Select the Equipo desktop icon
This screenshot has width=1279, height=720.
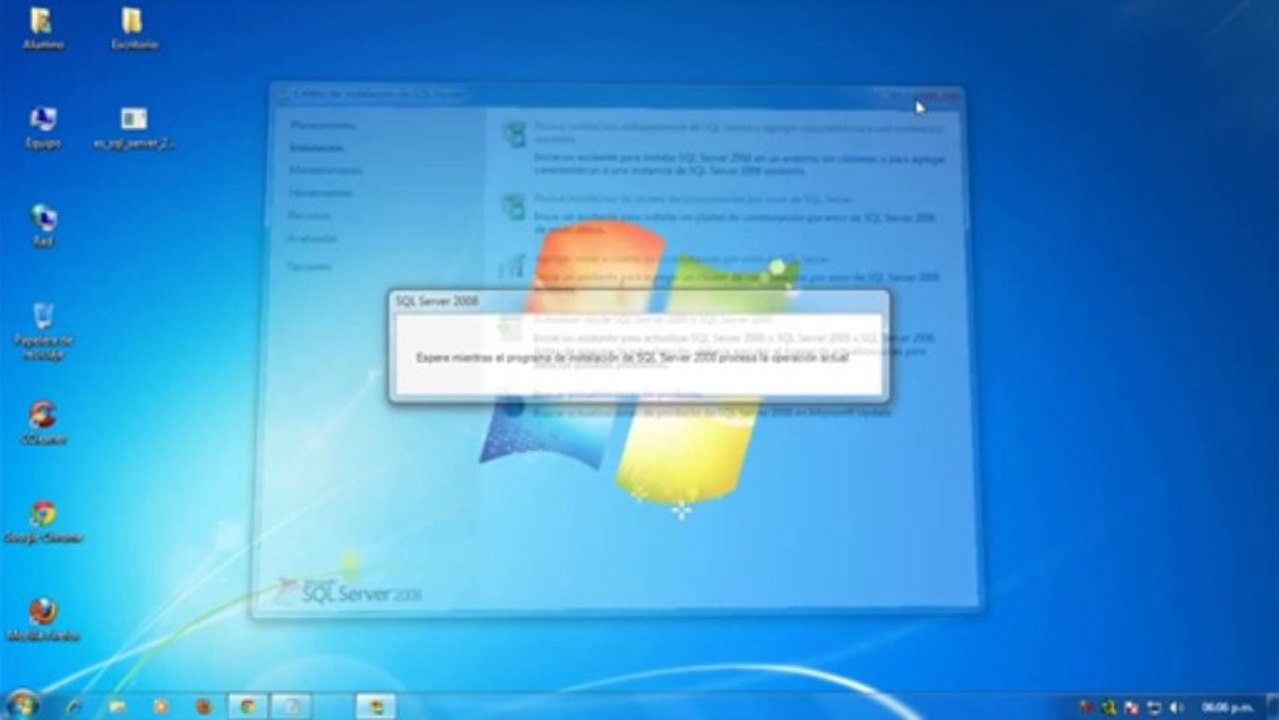pyautogui.click(x=43, y=128)
